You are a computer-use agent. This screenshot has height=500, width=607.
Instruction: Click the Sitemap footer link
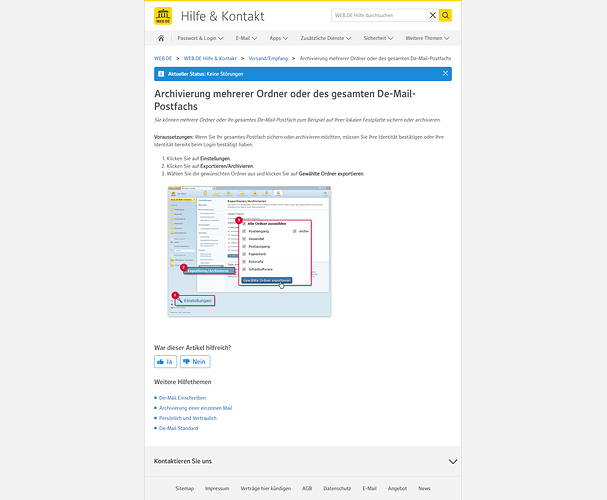click(x=184, y=488)
